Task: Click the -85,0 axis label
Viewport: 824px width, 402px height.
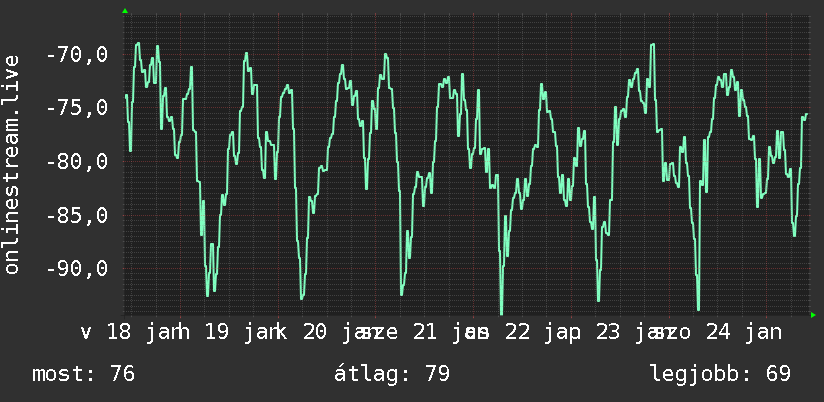Action: click(x=77, y=214)
